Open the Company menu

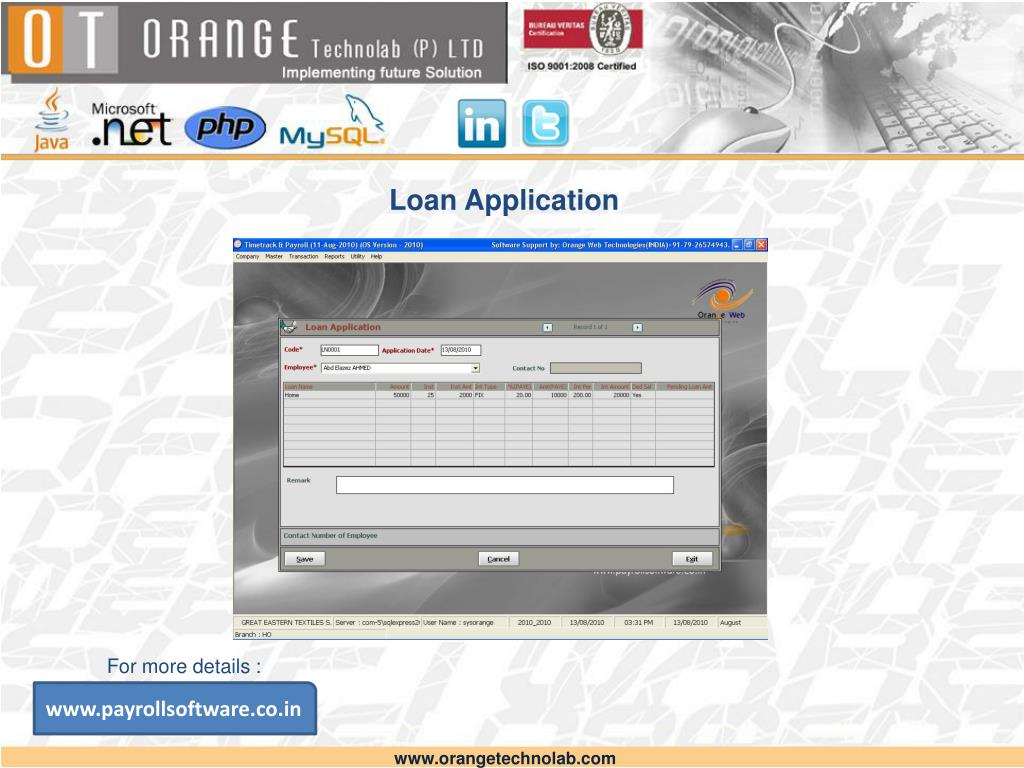click(248, 257)
